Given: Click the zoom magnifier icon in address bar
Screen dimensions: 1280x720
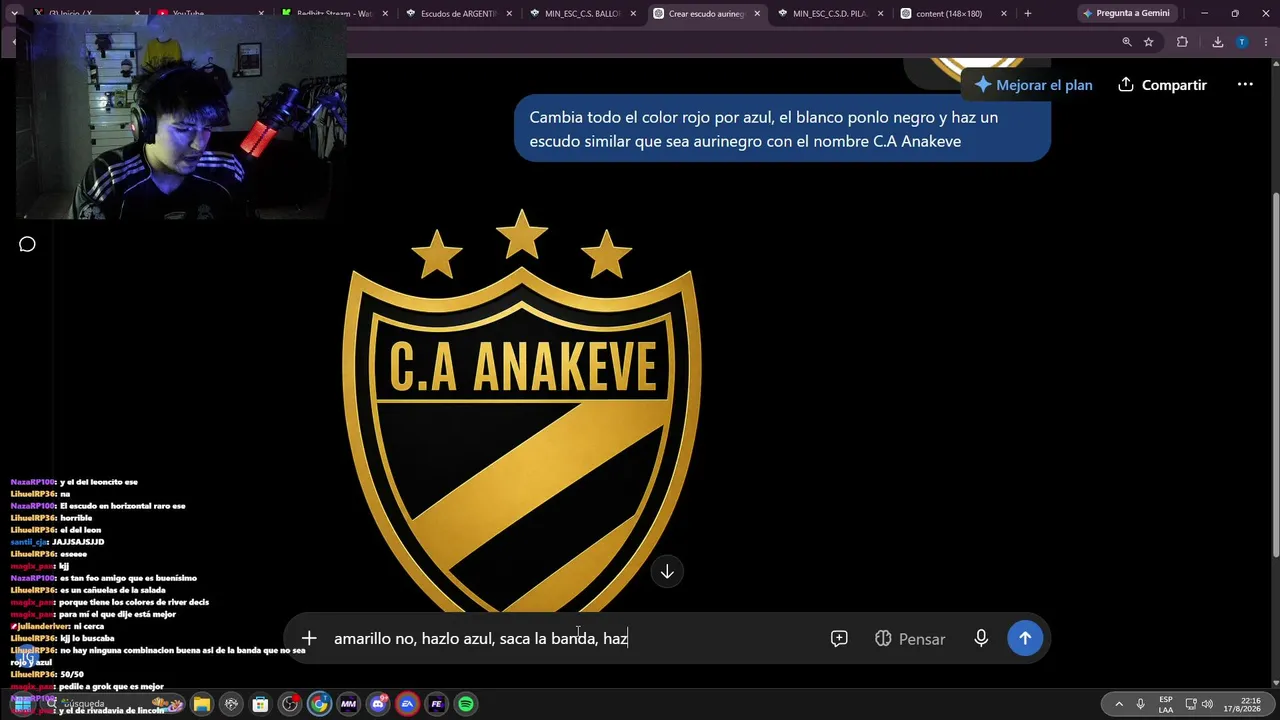Looking at the screenshot, I should 1127,42.
